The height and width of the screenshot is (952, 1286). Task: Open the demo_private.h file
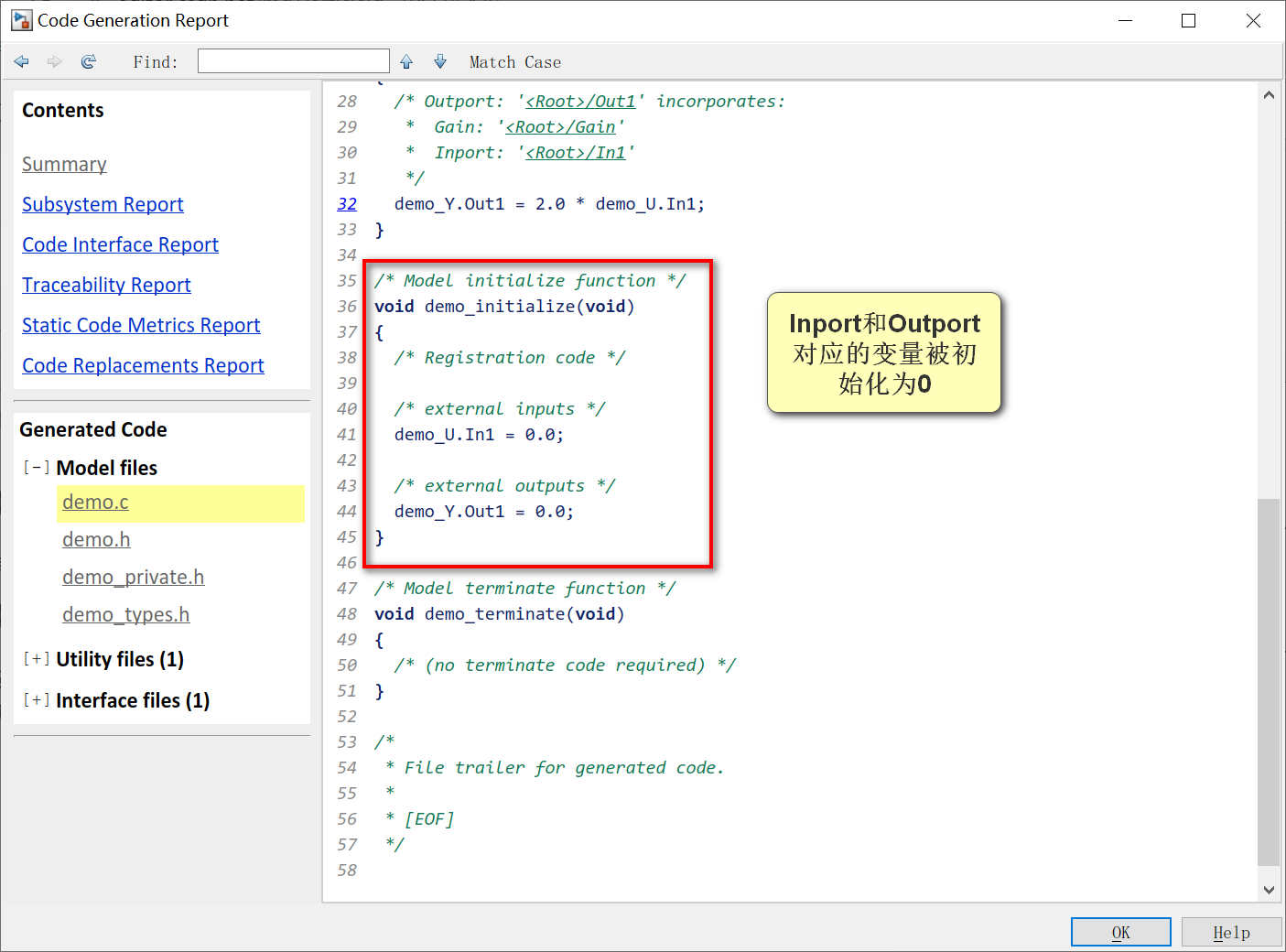[x=133, y=578]
